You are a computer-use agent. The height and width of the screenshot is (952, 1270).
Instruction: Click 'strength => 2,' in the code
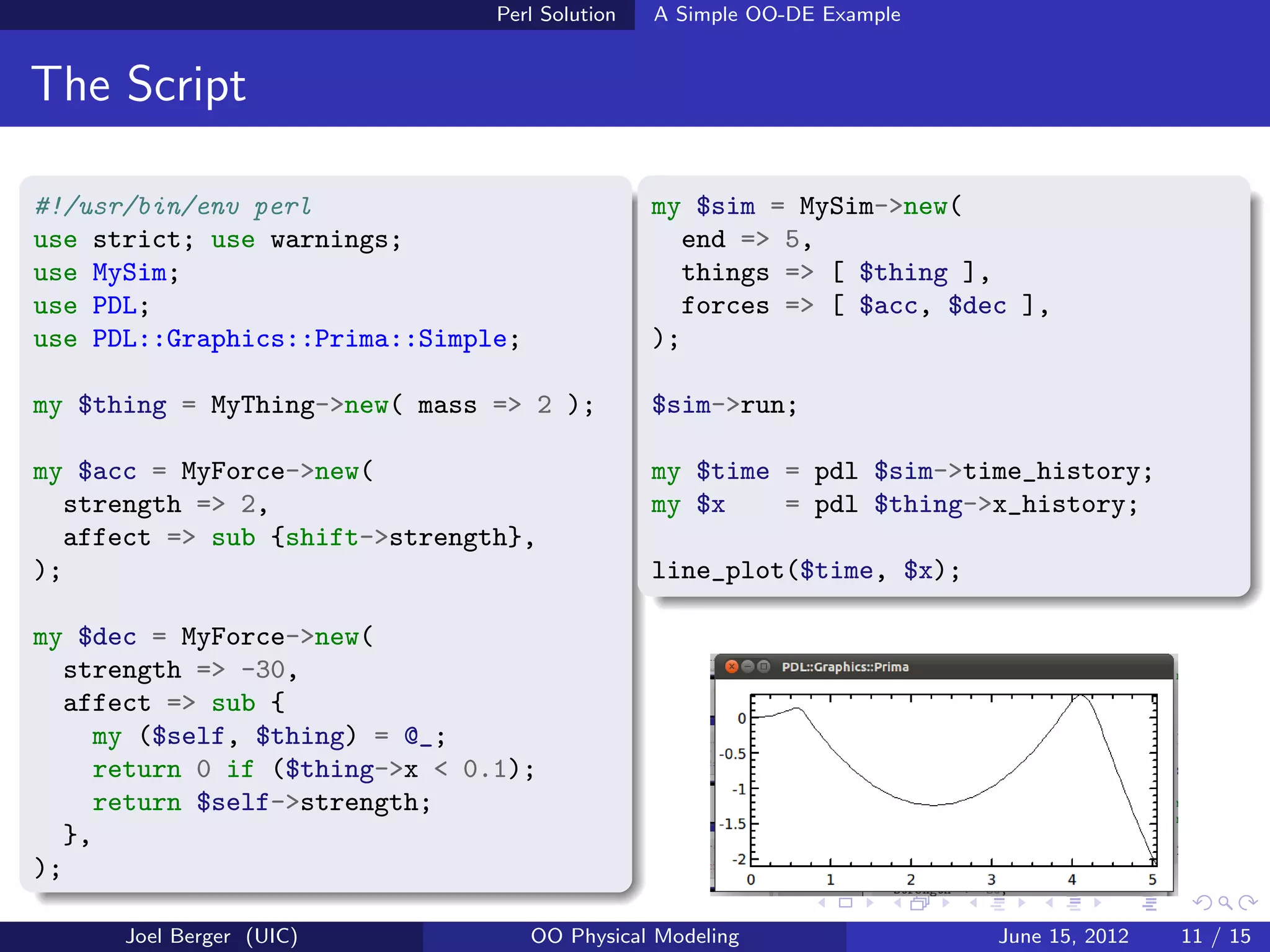166,505
